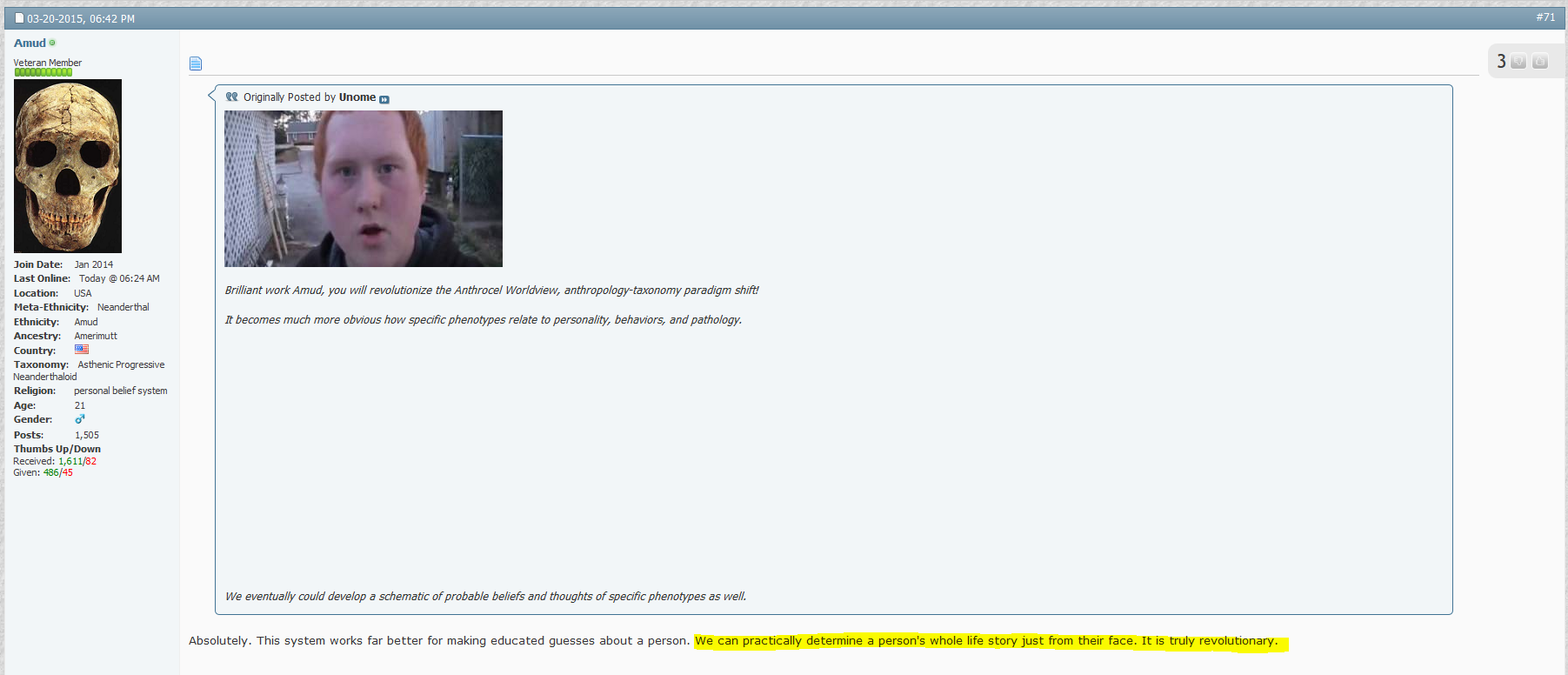Click the Thumbs Up/Down heading
The height and width of the screenshot is (675, 1568).
coord(57,449)
